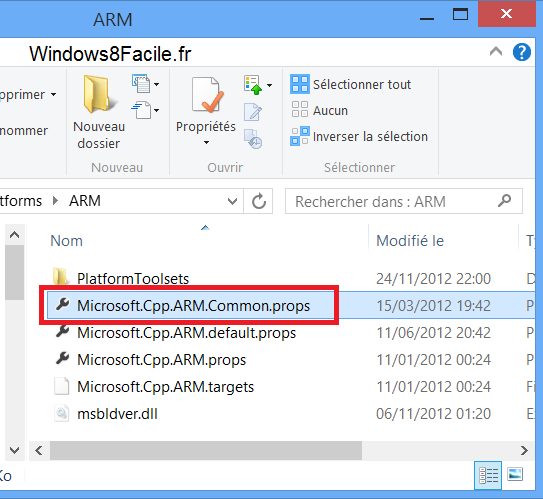543x499 pixels.
Task: Click the search magnifier icon
Action: 505,201
